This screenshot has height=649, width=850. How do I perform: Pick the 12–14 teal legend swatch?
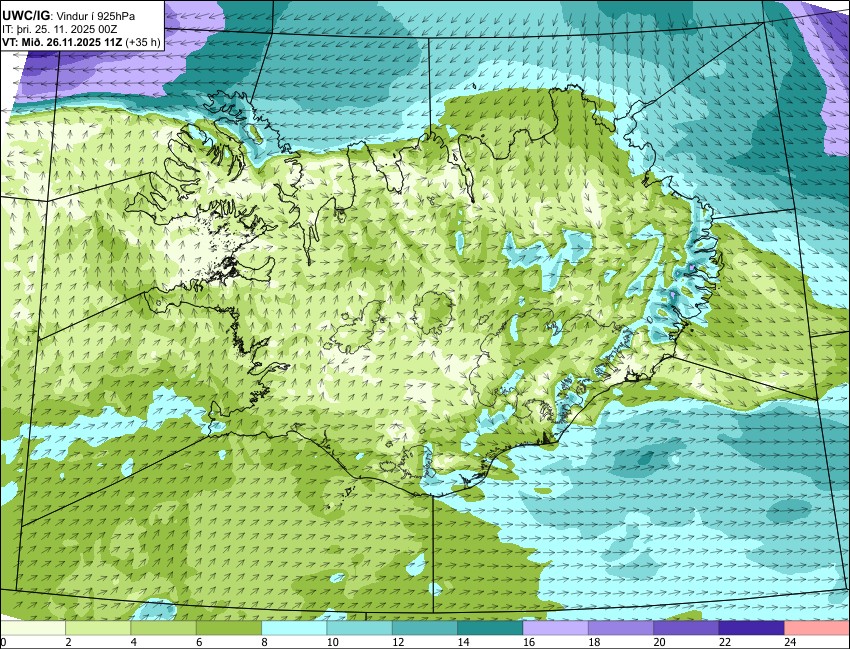click(x=425, y=628)
